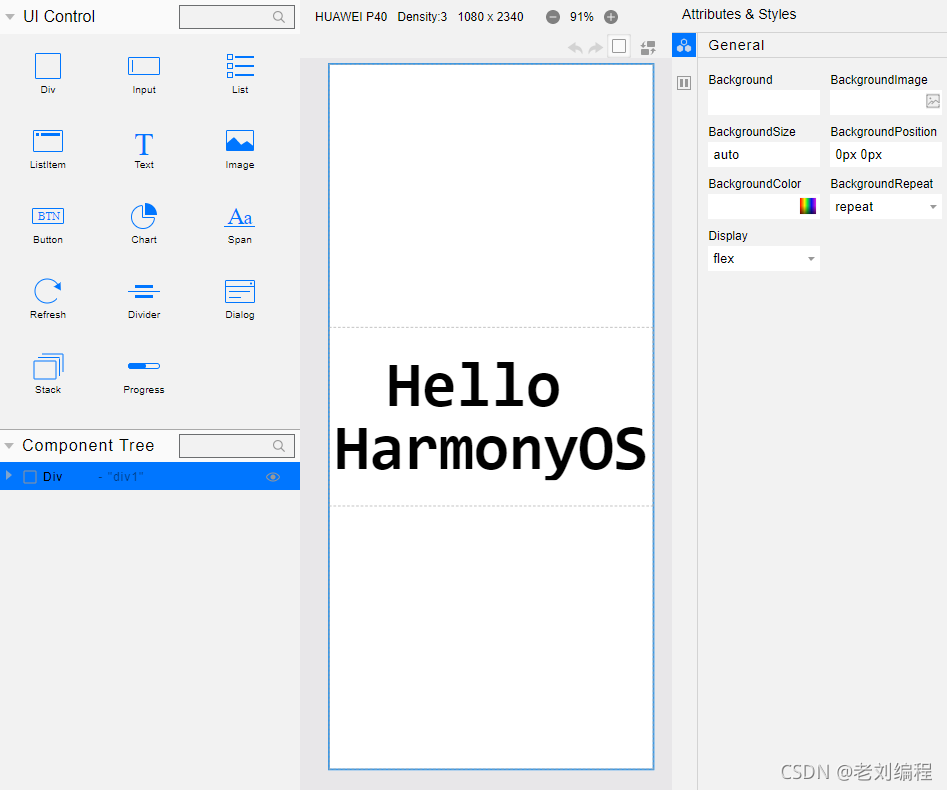This screenshot has height=790, width=947.
Task: Collapse the Component Tree panel
Action: click(9, 446)
